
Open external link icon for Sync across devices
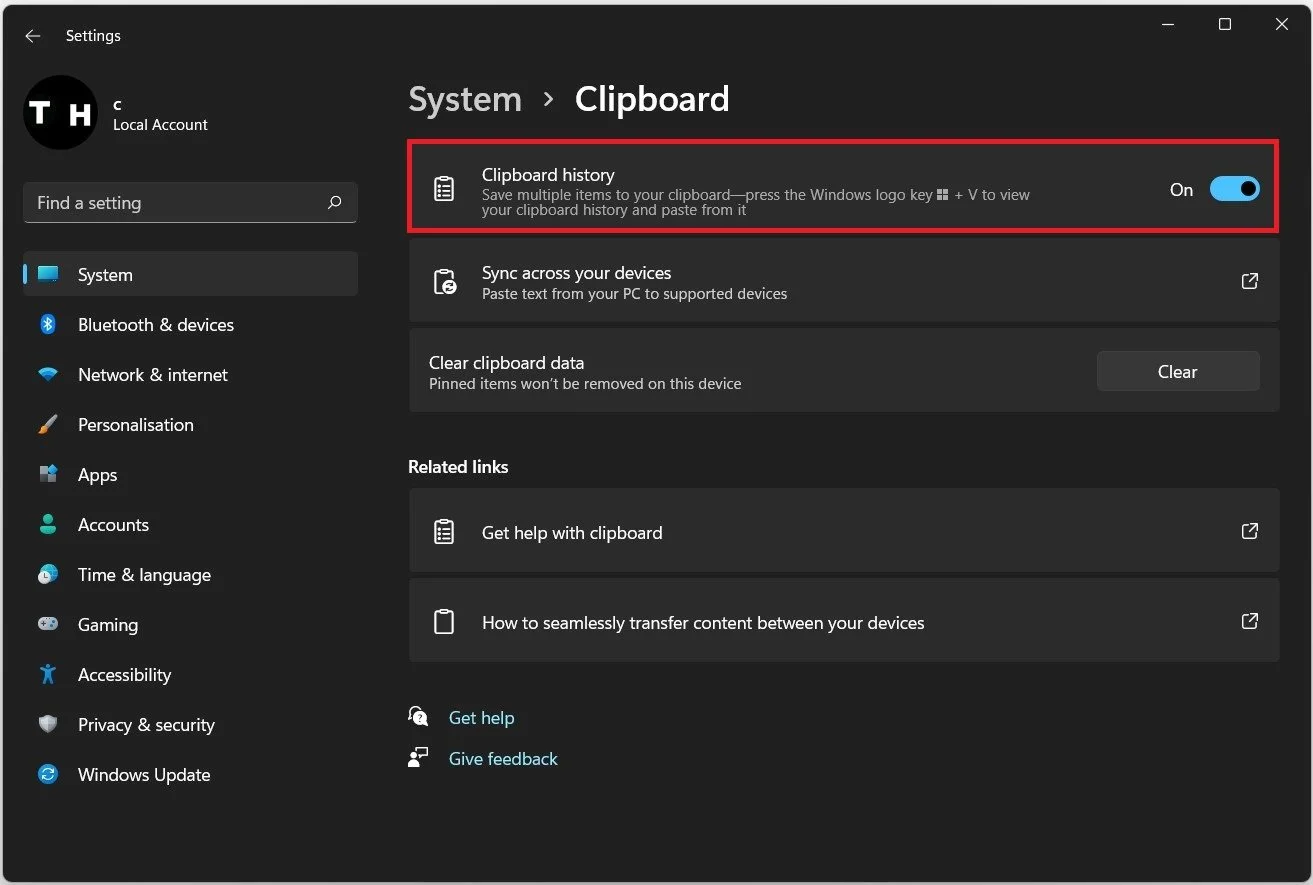pyautogui.click(x=1249, y=281)
